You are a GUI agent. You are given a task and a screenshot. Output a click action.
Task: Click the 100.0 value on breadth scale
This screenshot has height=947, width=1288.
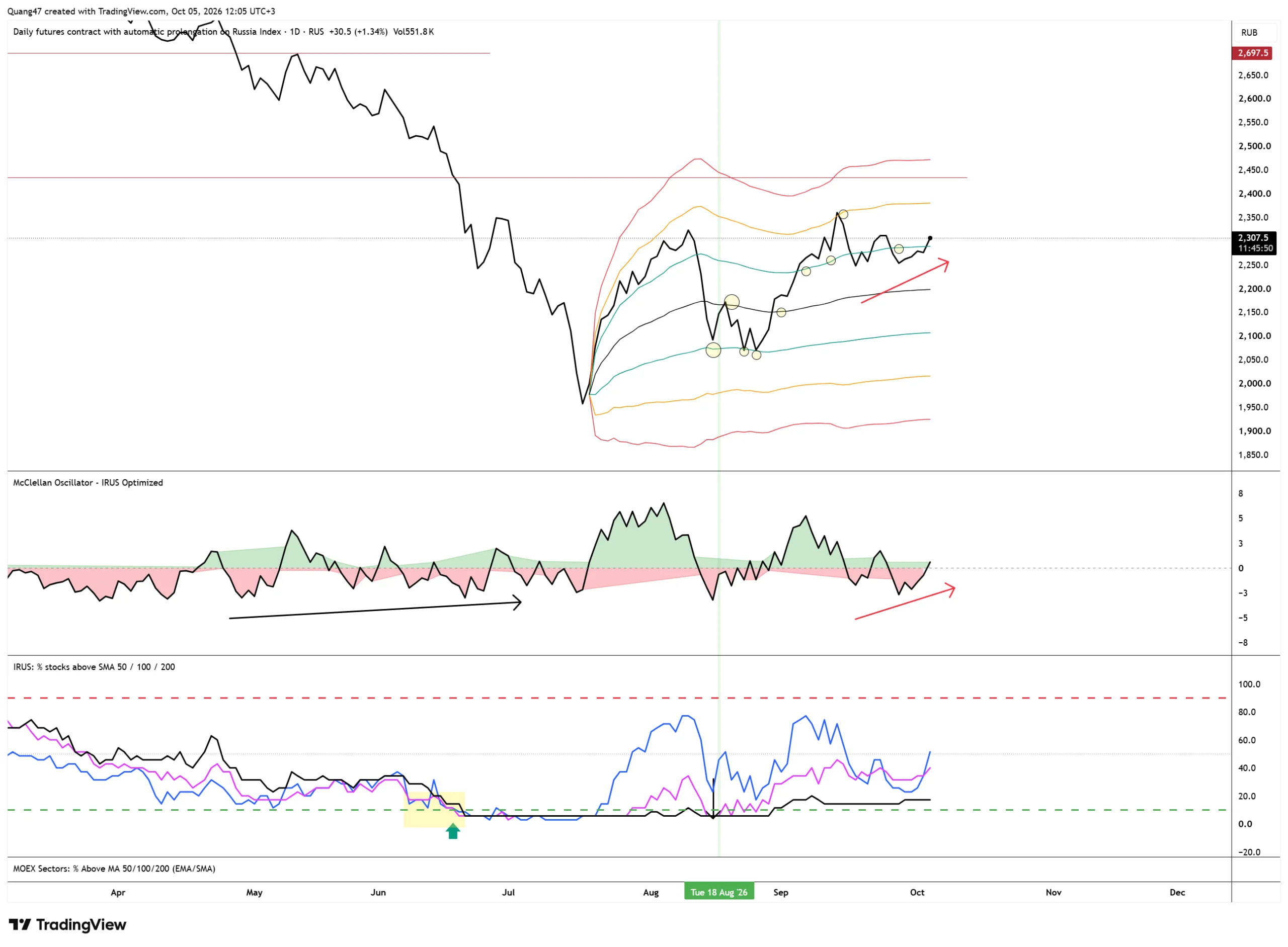coord(1250,684)
